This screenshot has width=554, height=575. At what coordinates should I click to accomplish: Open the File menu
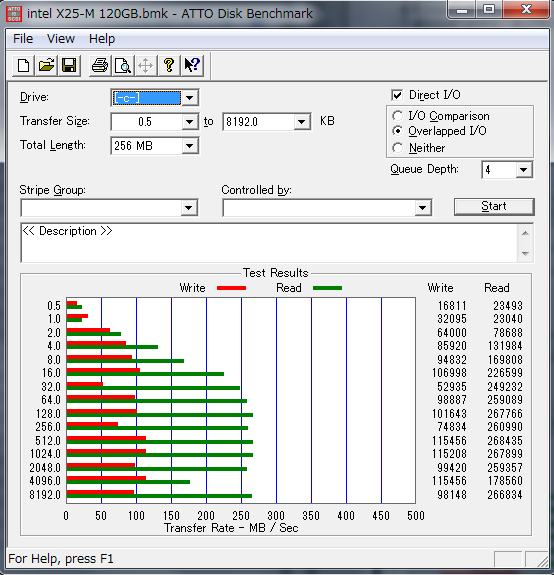[23, 39]
